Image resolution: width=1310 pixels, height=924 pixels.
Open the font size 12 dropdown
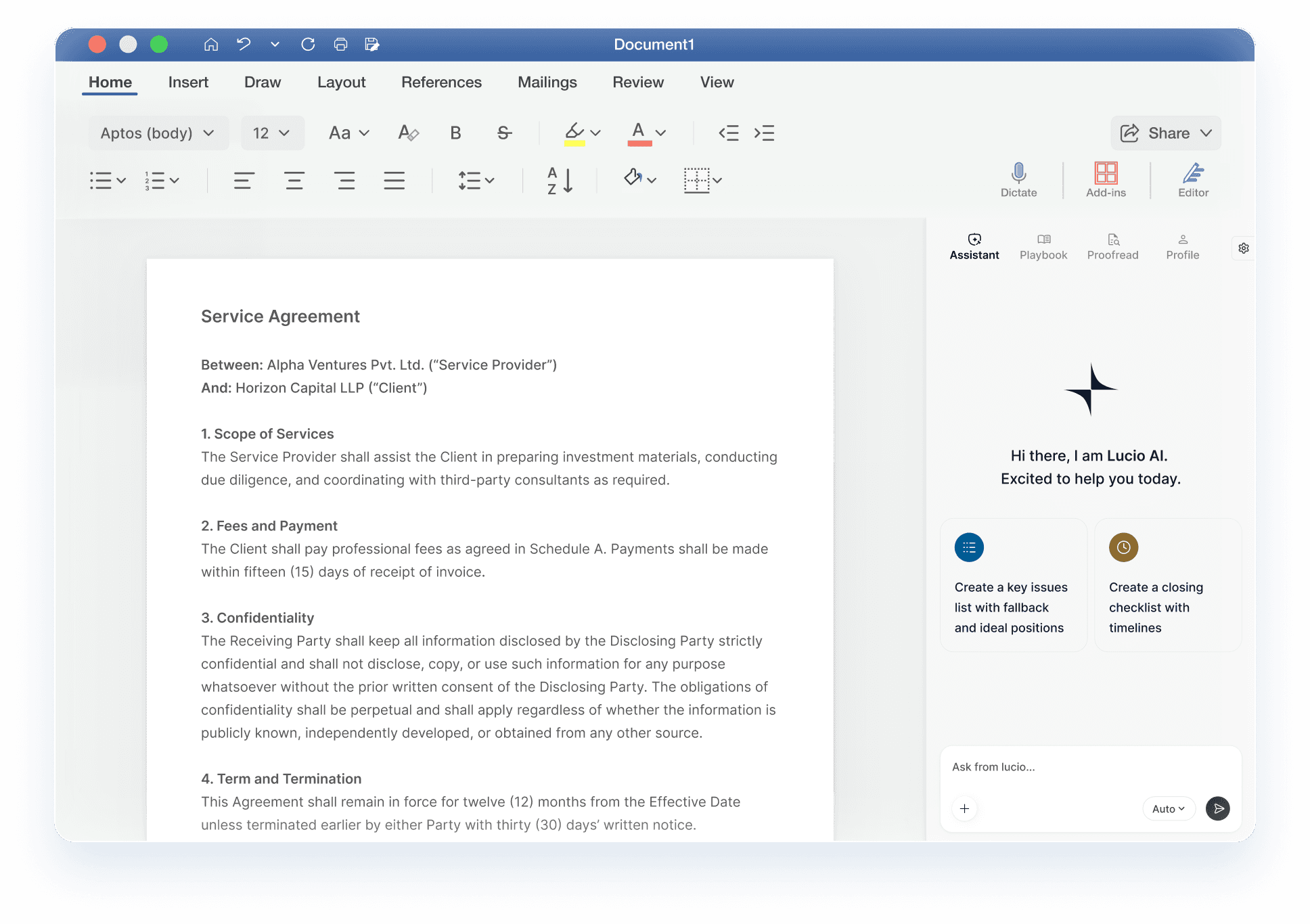point(272,133)
